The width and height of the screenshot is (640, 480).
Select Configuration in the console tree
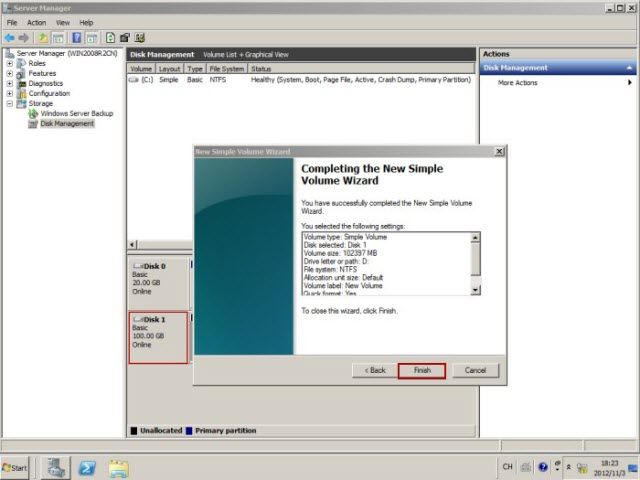pos(49,93)
